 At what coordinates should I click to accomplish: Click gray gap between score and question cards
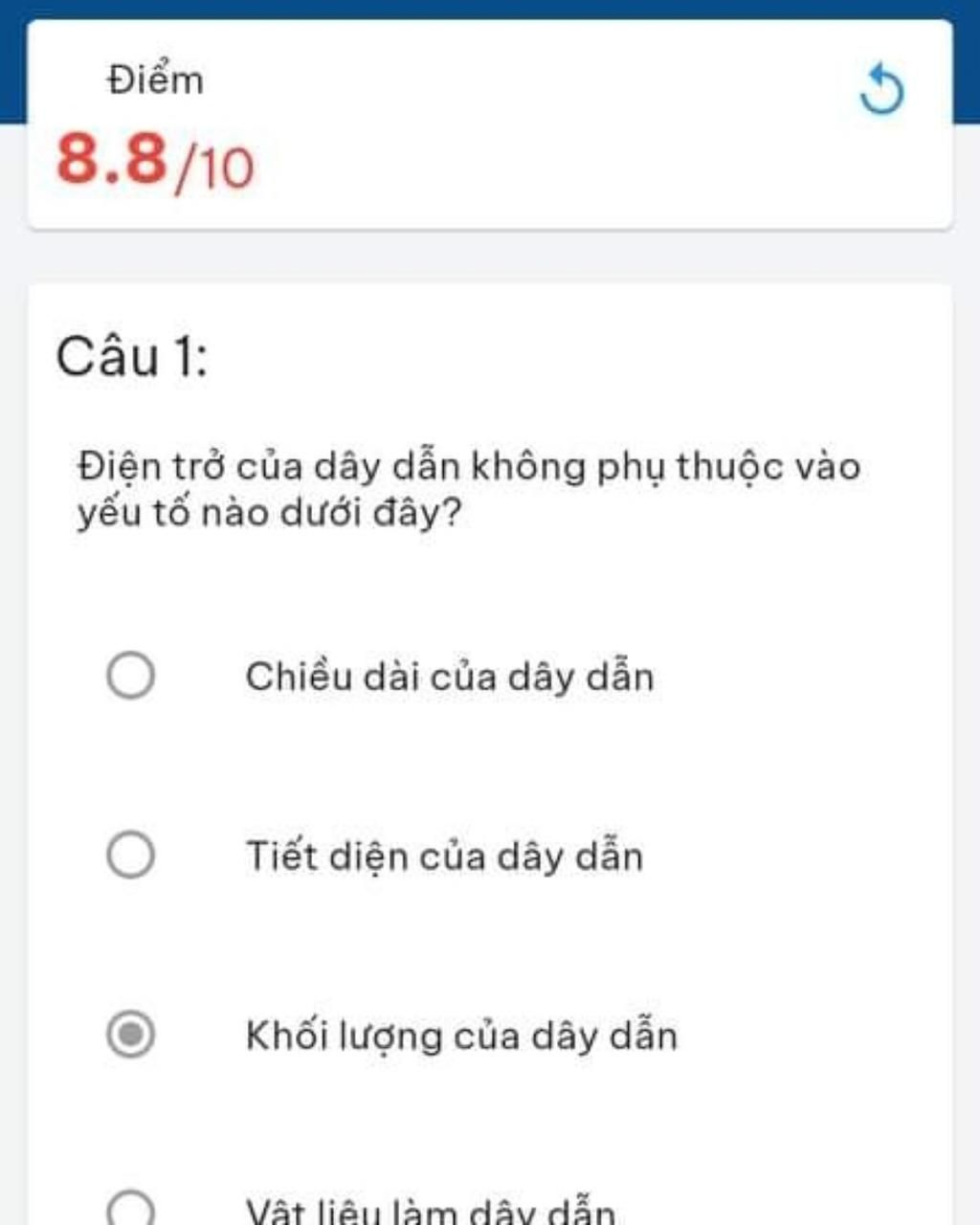(490, 256)
